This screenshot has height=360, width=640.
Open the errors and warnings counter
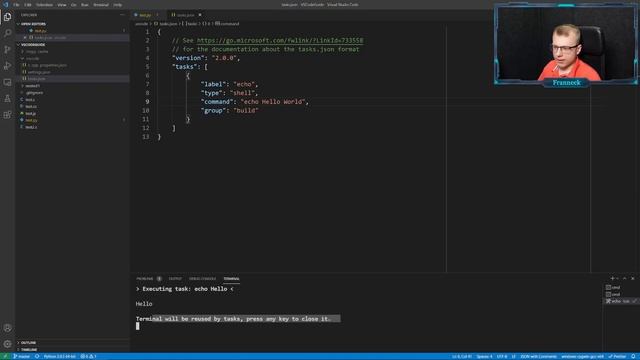click(88, 356)
